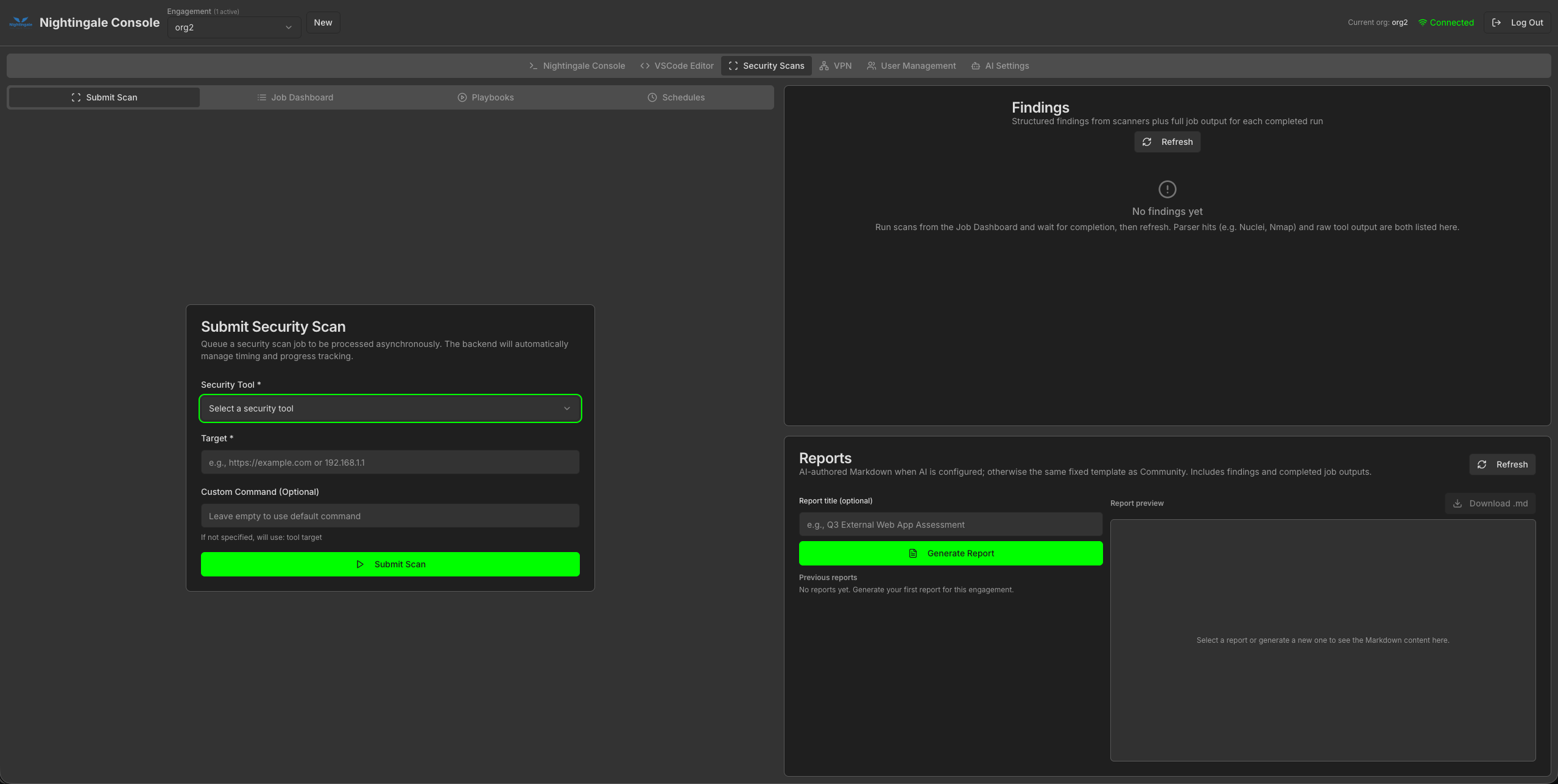Screen dimensions: 1558x784
Task: Click the Generate Report button
Action: pyautogui.click(x=951, y=553)
